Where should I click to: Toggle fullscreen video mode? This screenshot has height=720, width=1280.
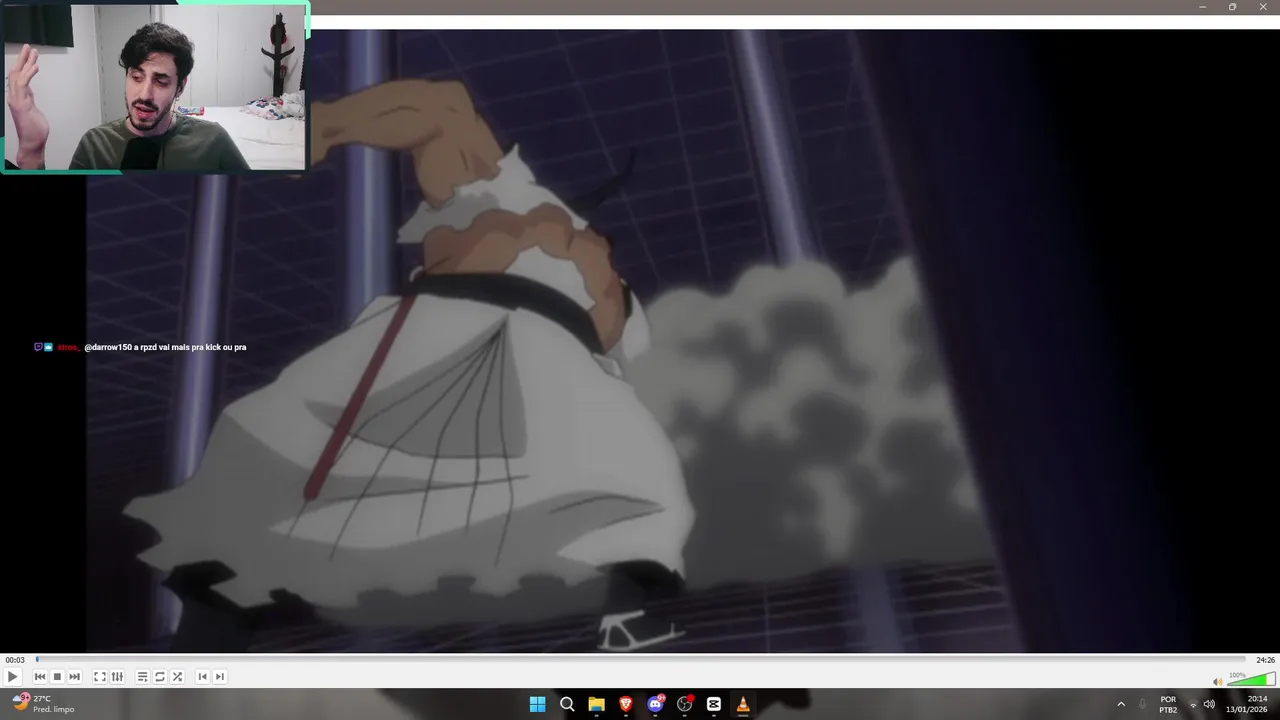[100, 677]
